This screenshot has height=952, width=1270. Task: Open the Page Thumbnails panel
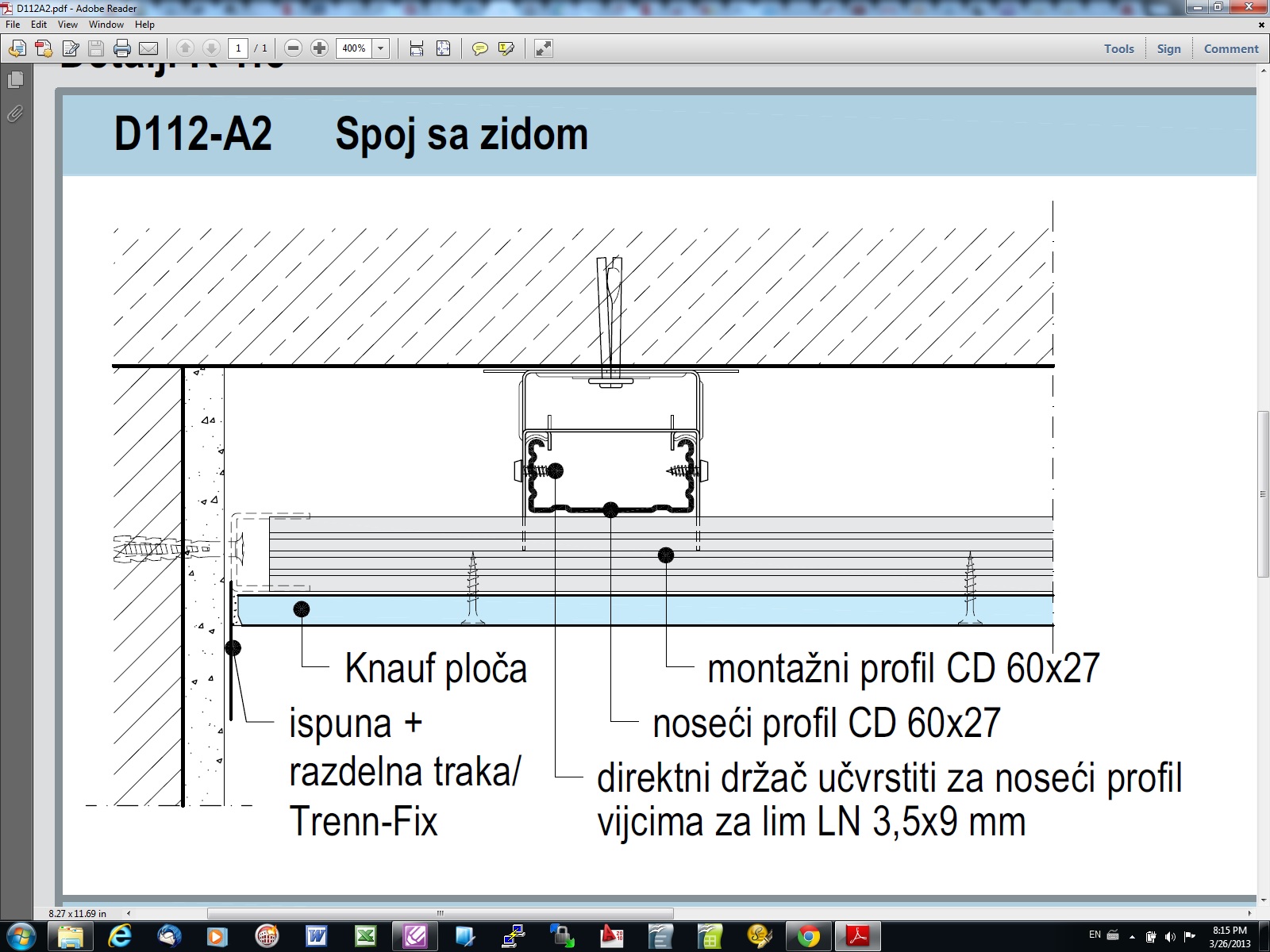pyautogui.click(x=15, y=80)
